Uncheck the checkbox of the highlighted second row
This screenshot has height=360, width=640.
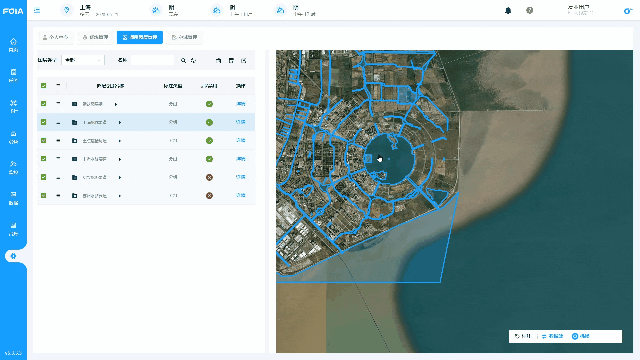click(44, 122)
